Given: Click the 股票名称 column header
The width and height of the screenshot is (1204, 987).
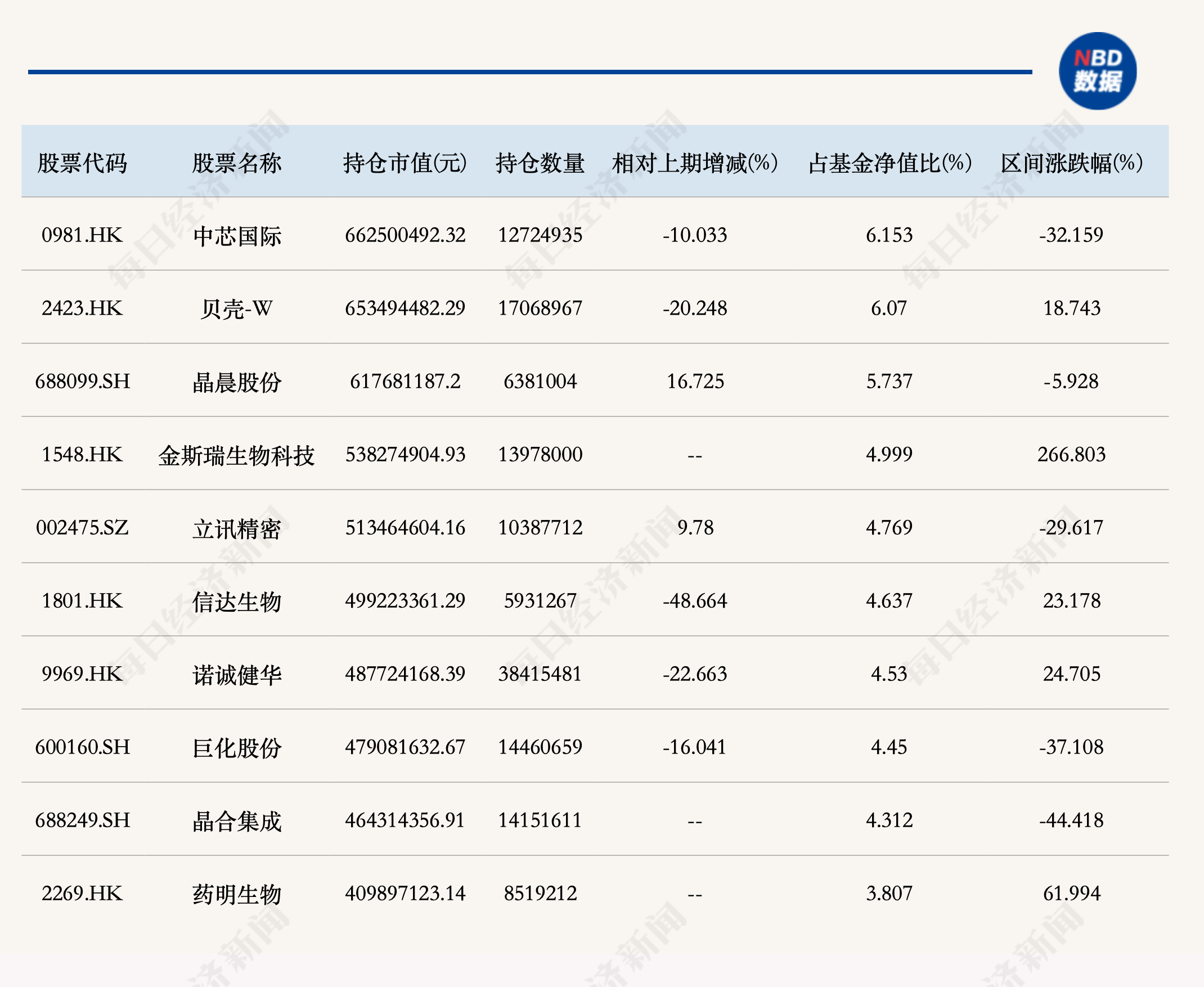Looking at the screenshot, I should click(236, 163).
